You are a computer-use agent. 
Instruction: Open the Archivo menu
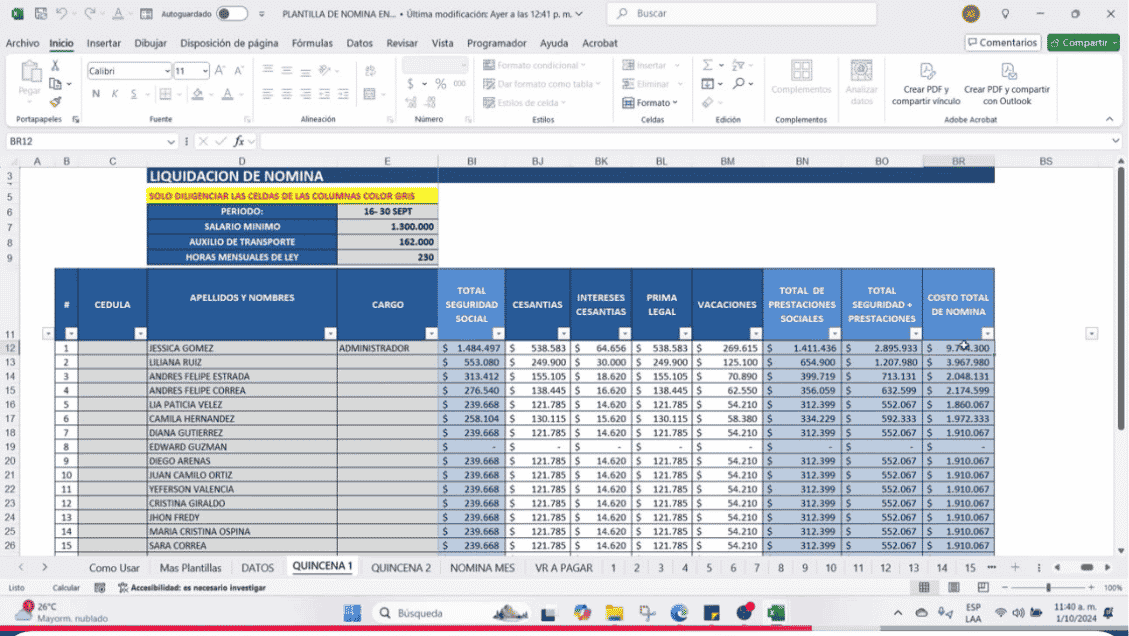point(22,43)
